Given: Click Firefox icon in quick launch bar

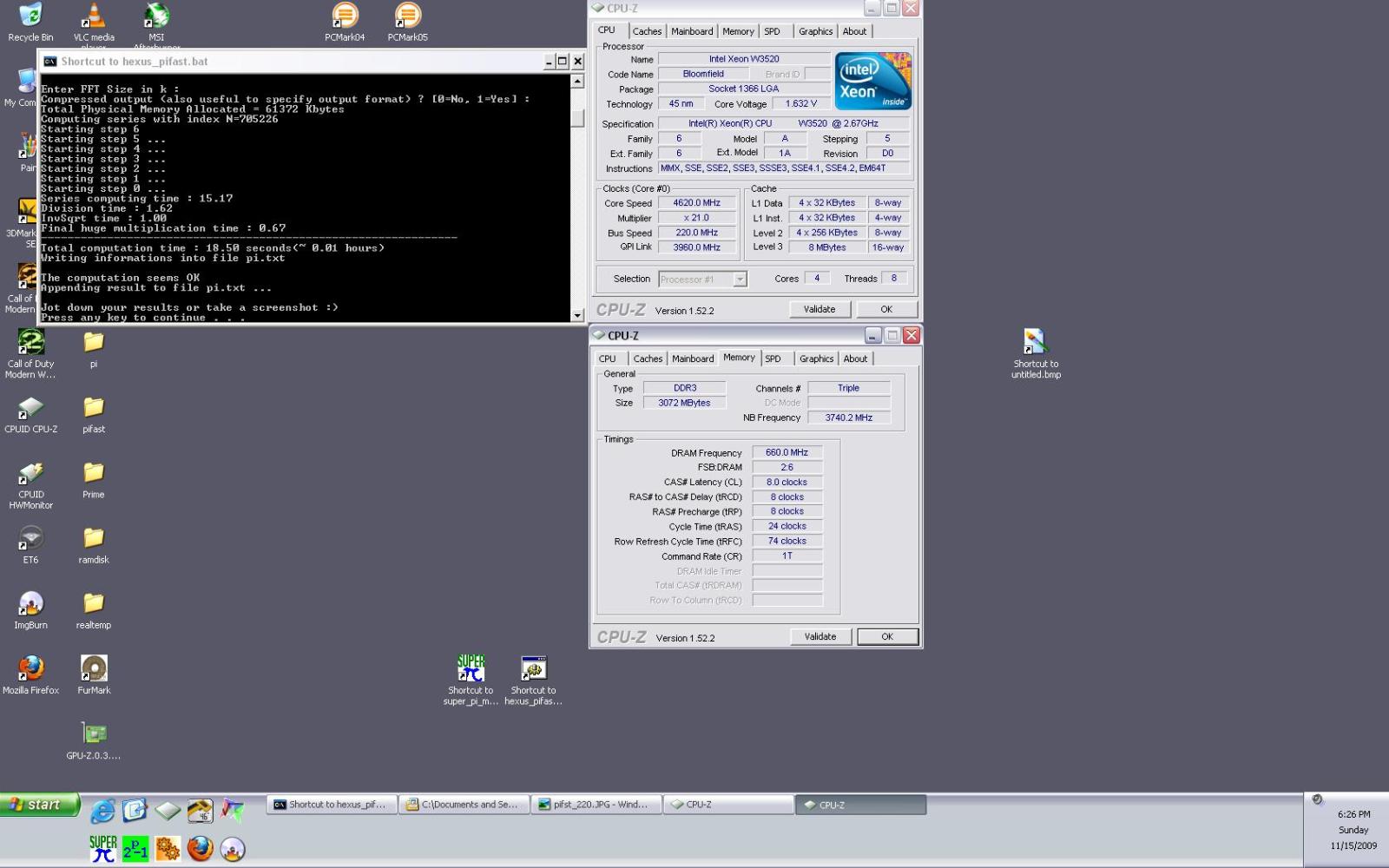Looking at the screenshot, I should coord(200,849).
